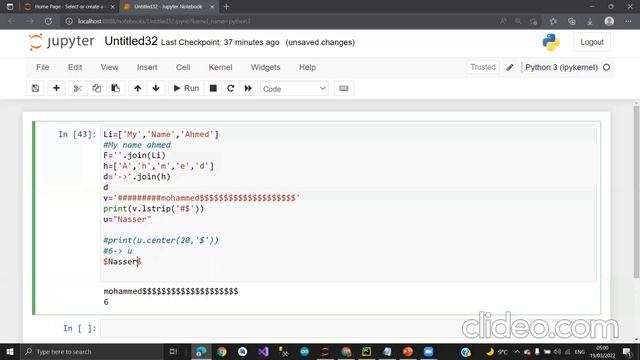Close the Home Page browser tab
This screenshot has width=640, height=360.
113,7
